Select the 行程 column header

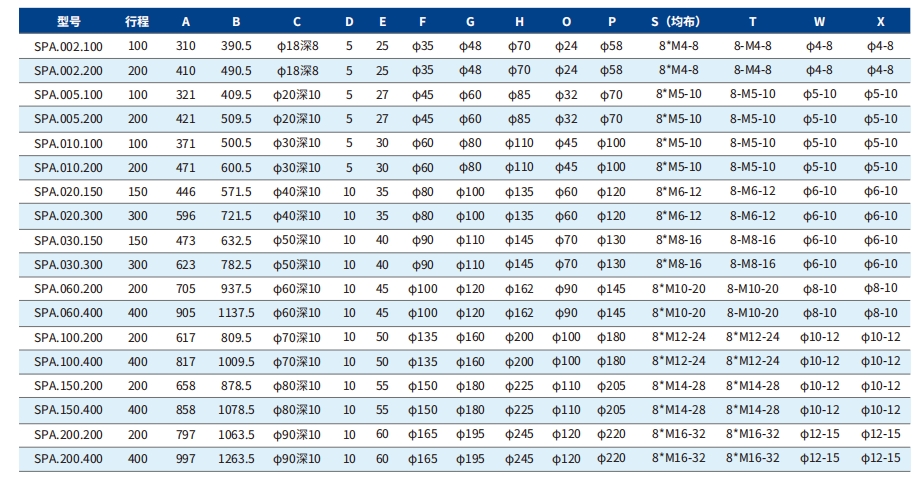coord(137,22)
